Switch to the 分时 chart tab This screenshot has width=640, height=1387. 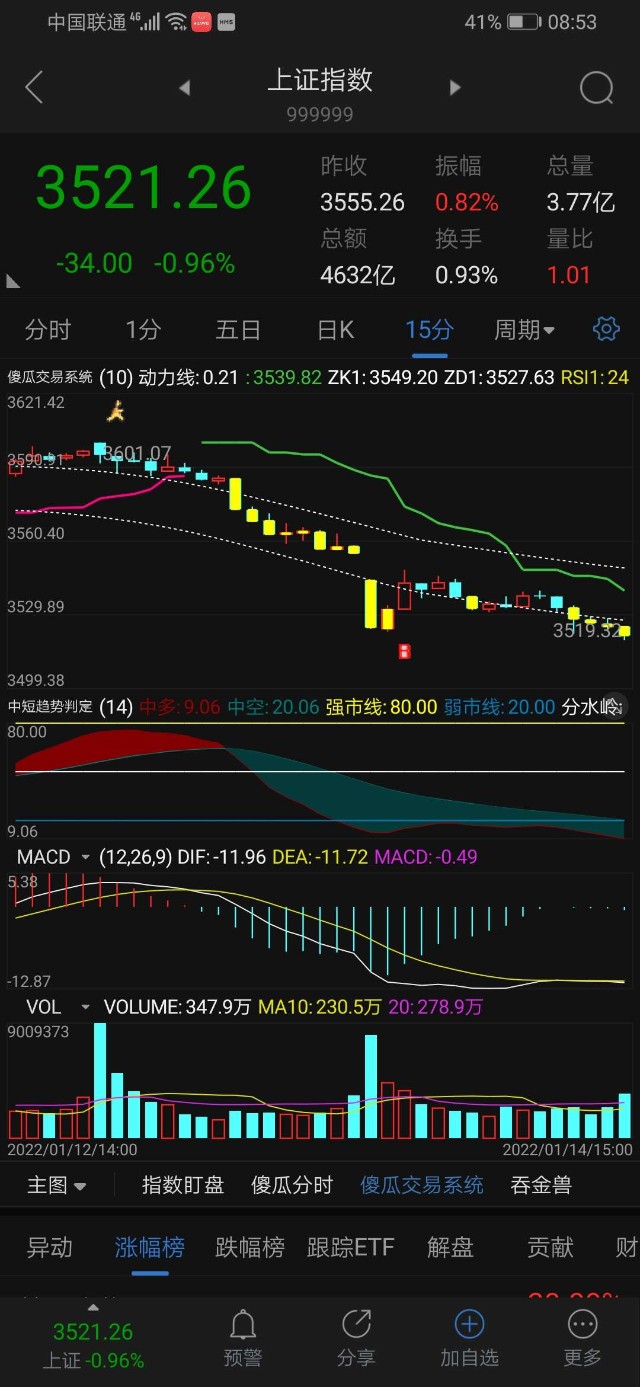pos(48,329)
